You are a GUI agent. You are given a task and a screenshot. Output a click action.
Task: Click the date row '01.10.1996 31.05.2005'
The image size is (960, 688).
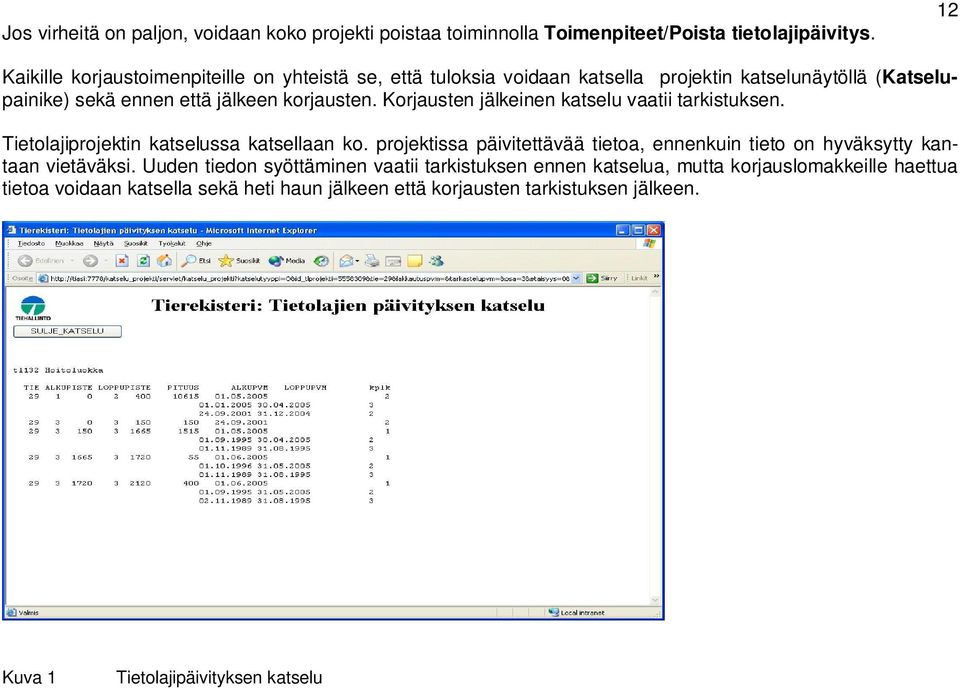pos(255,466)
